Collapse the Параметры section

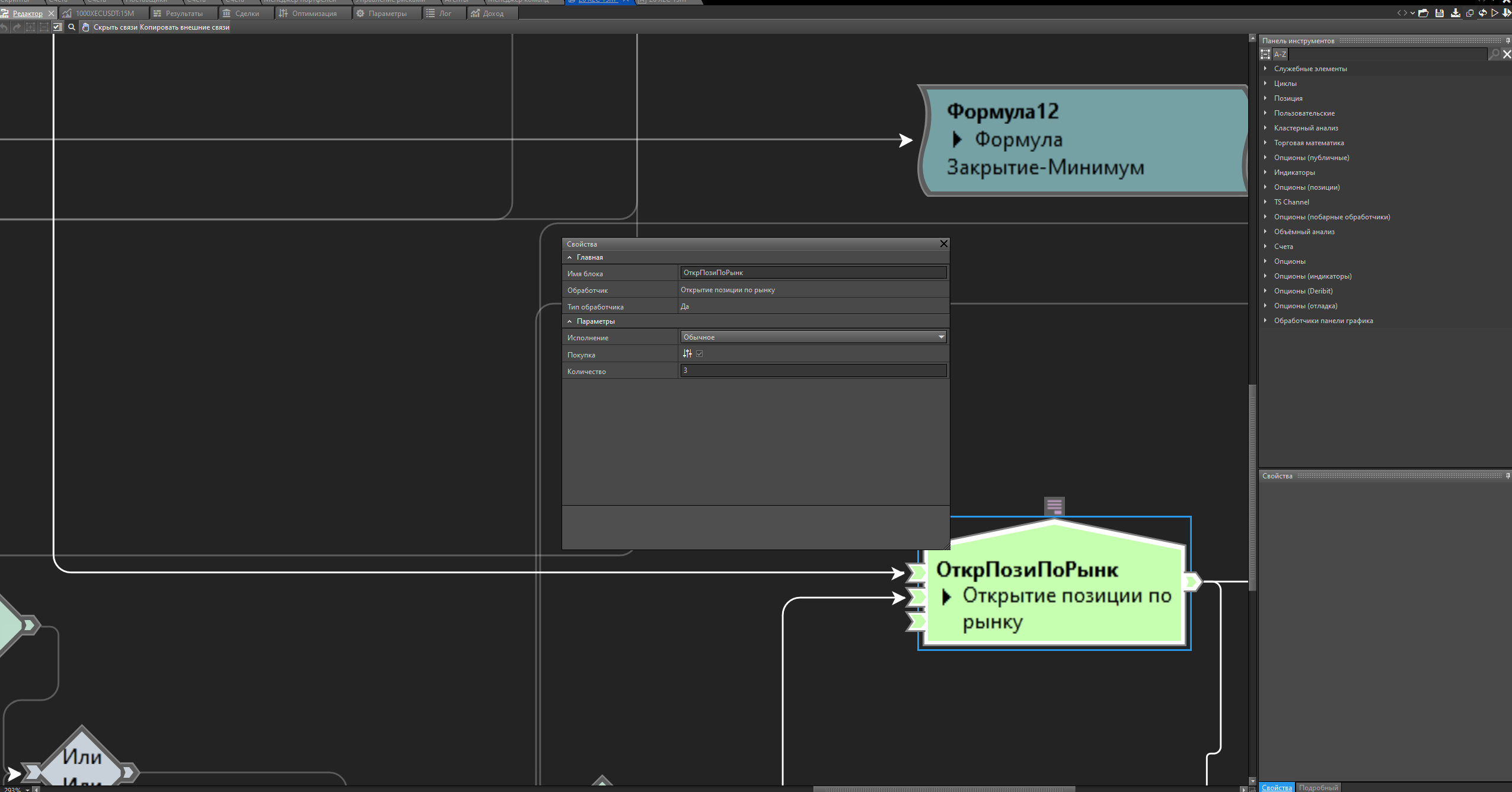pyautogui.click(x=570, y=321)
